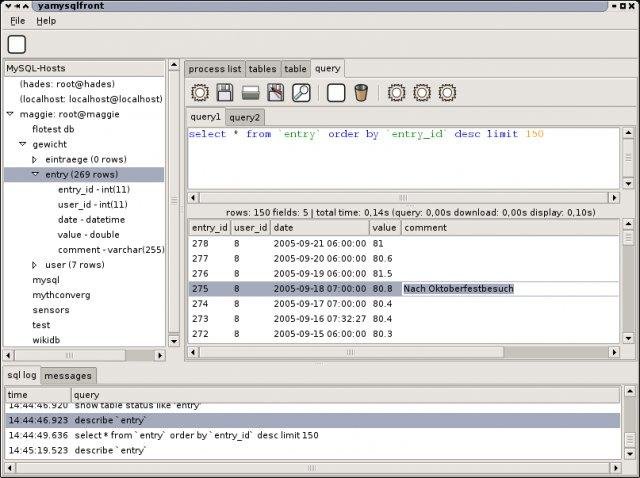This screenshot has width=640, height=478.
Task: Select the query tab
Action: (x=327, y=69)
